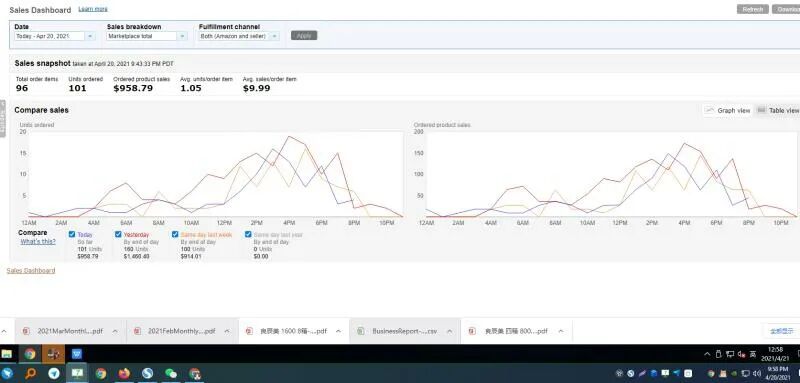
Task: Open File Explorer from the black taskbar
Action: [7, 353]
